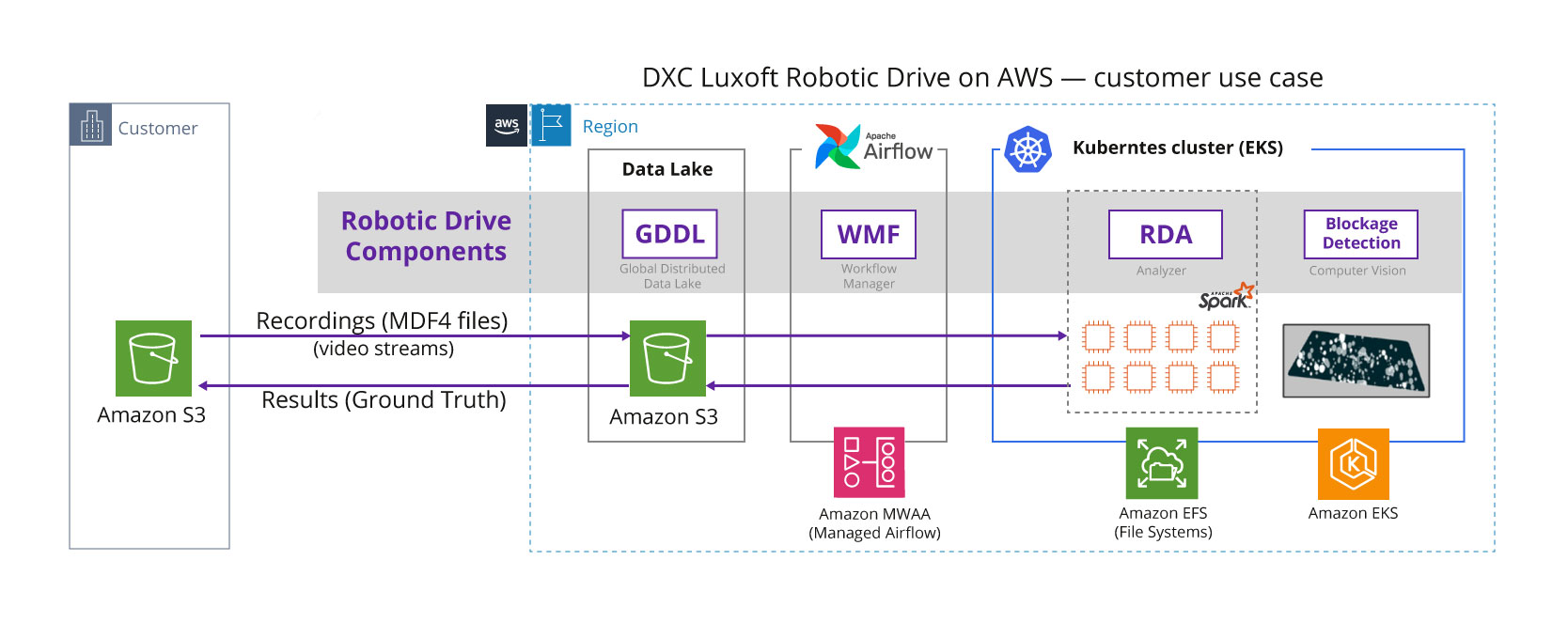Click the Amazon EFS file systems icon
Viewport: 1568px width, 623px height.
[x=1162, y=463]
